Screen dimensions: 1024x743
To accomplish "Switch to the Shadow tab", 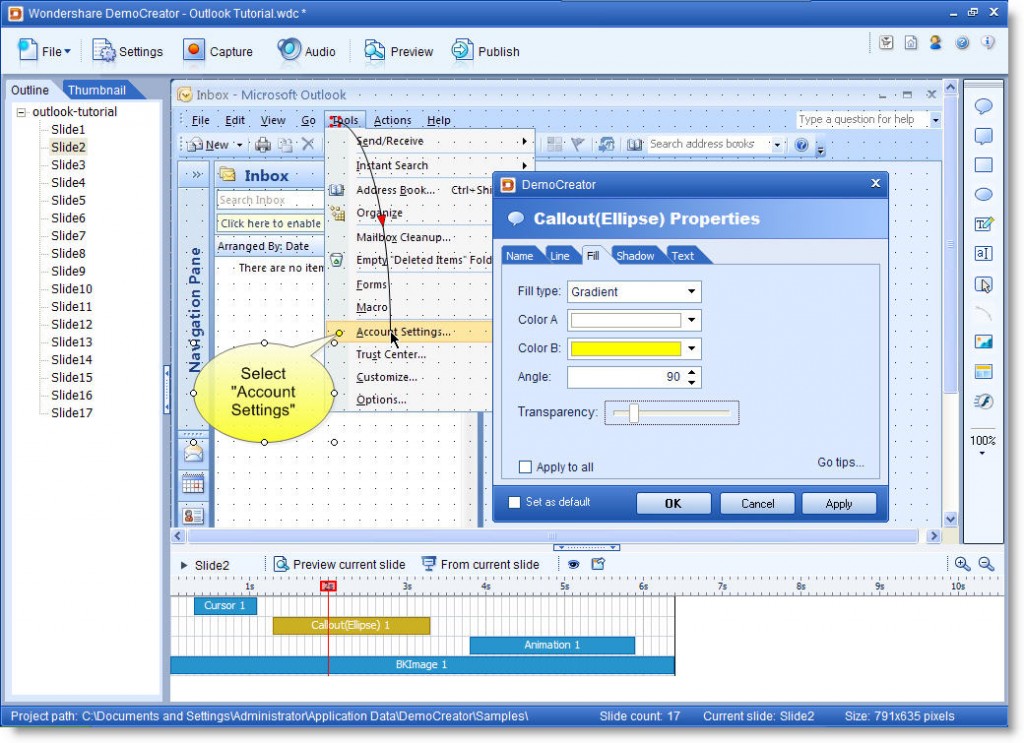I will (x=635, y=256).
